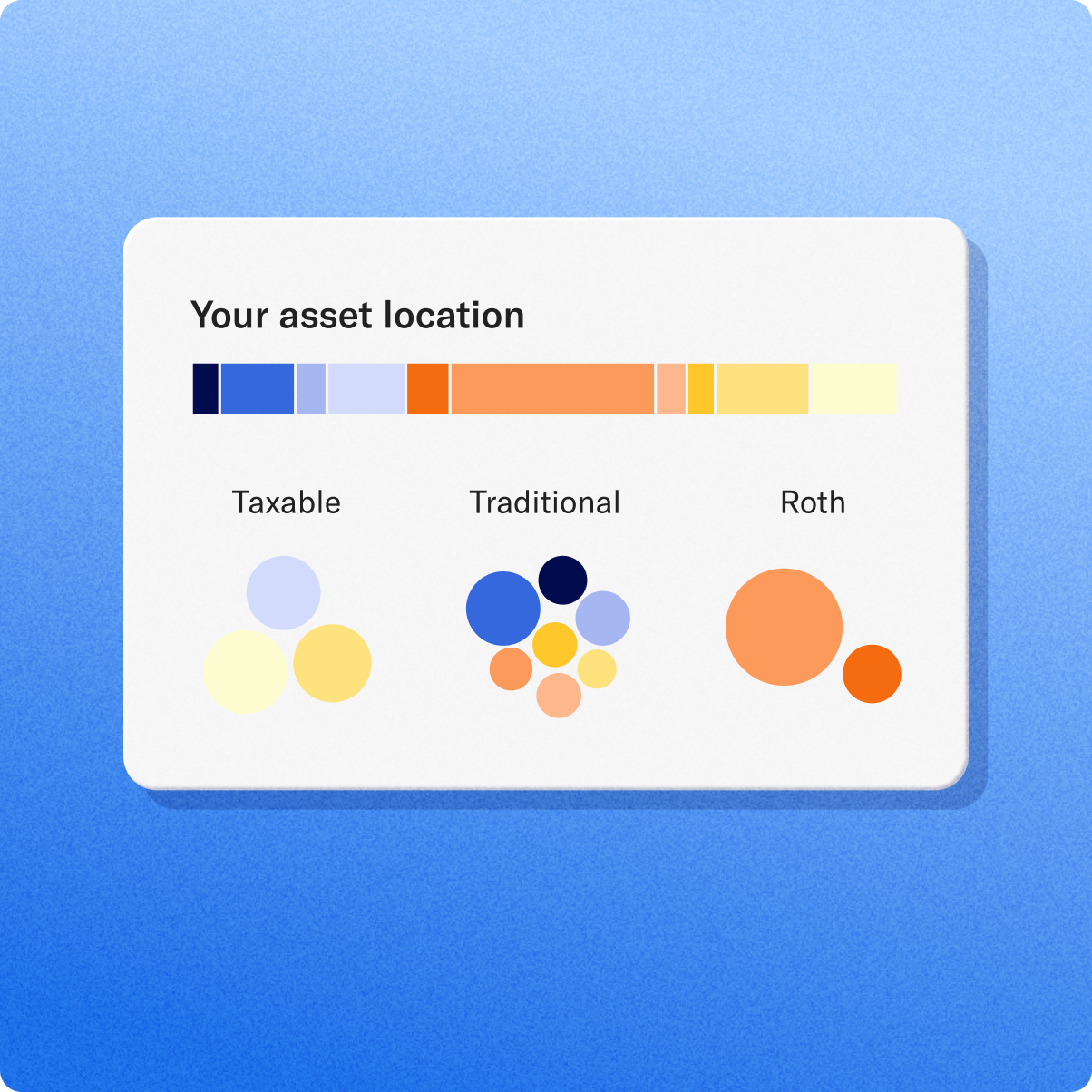Click the golden center circle under Traditional

554,645
